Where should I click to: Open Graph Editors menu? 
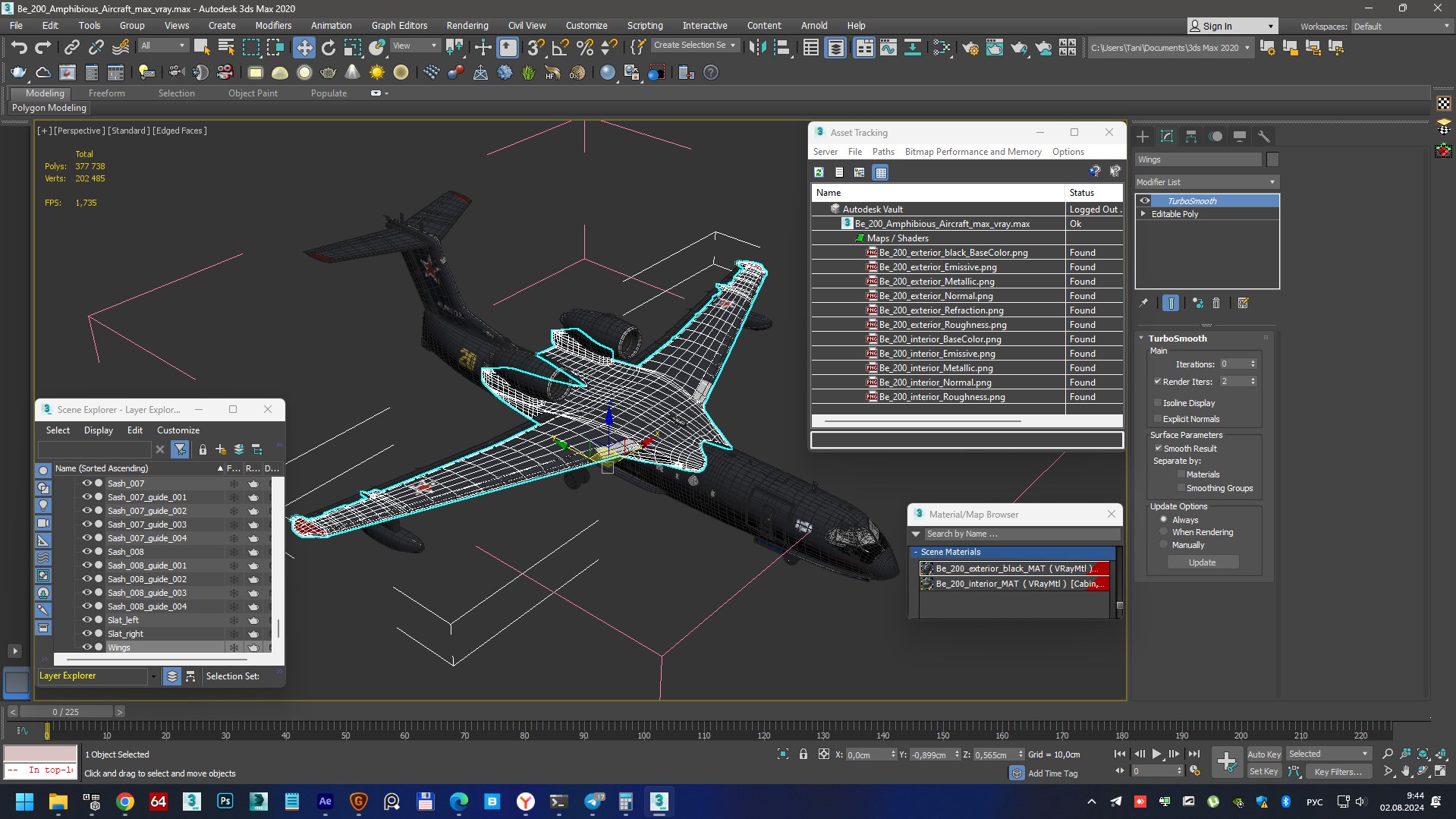pyautogui.click(x=399, y=26)
